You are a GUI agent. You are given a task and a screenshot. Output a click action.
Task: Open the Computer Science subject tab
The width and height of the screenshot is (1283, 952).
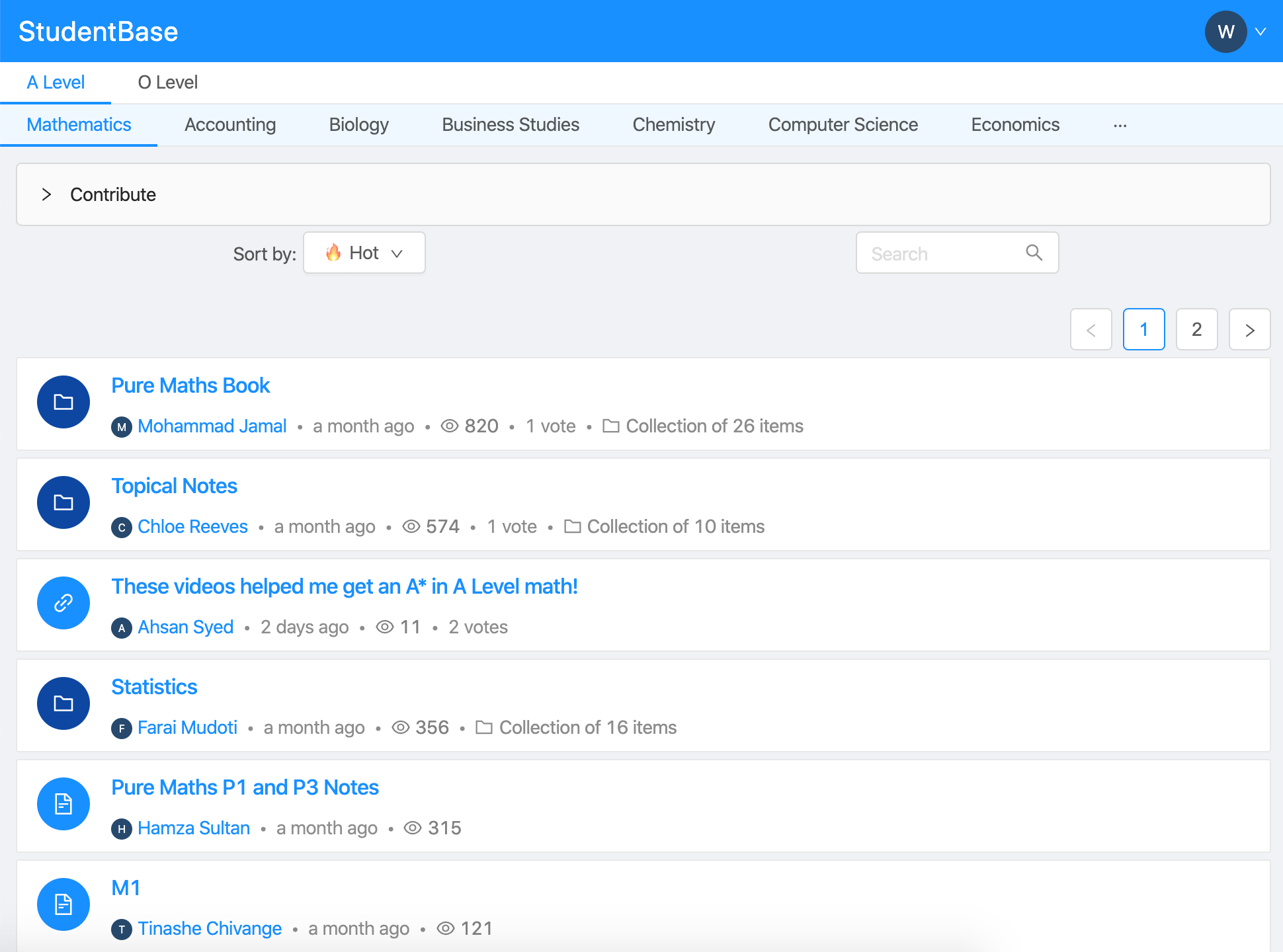[843, 125]
